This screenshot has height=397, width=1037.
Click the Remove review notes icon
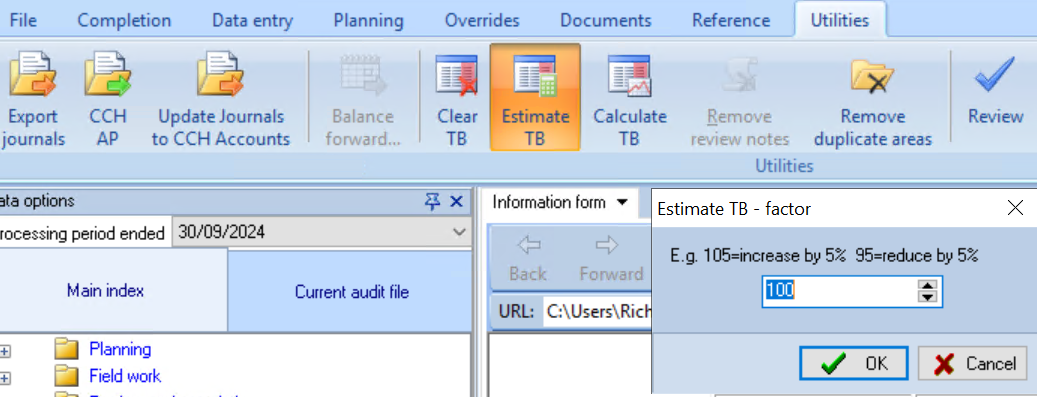tap(739, 75)
